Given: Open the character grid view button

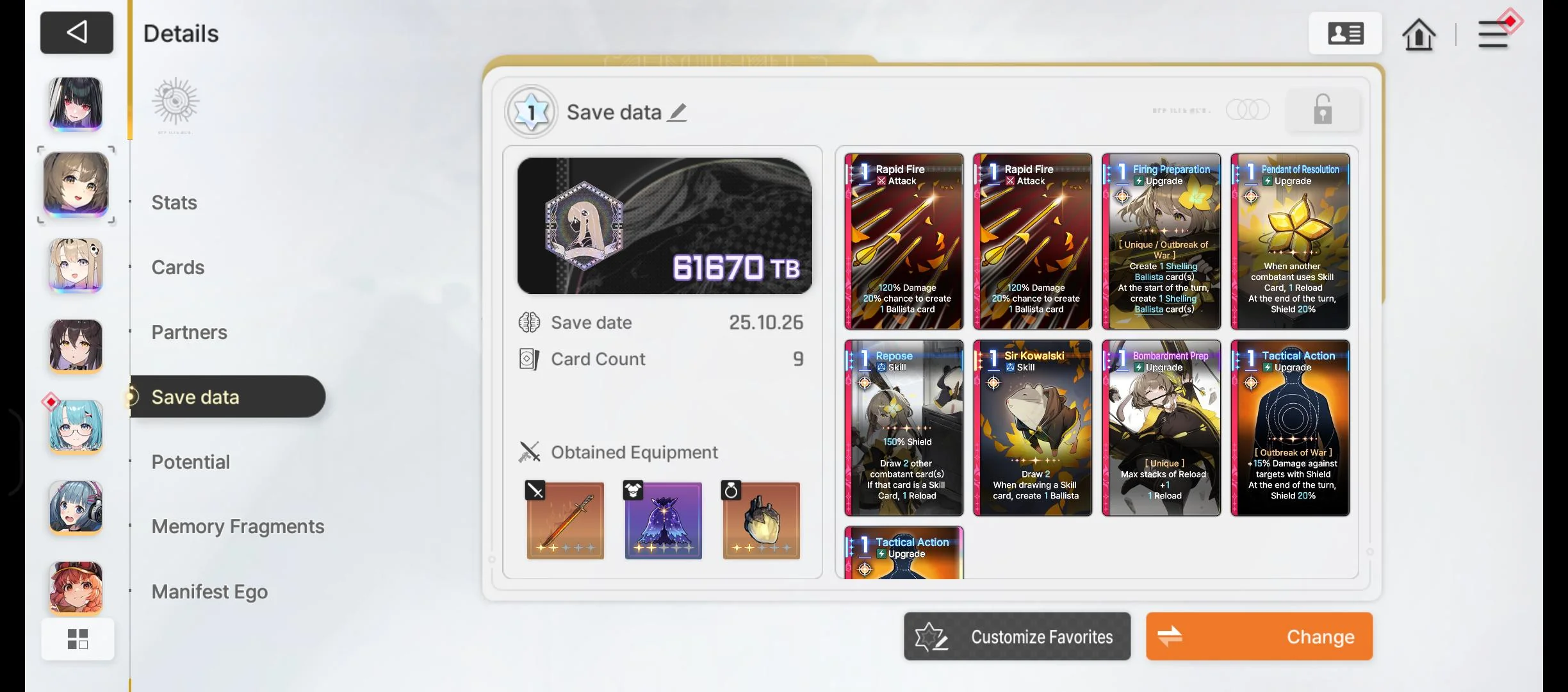Looking at the screenshot, I should [78, 639].
